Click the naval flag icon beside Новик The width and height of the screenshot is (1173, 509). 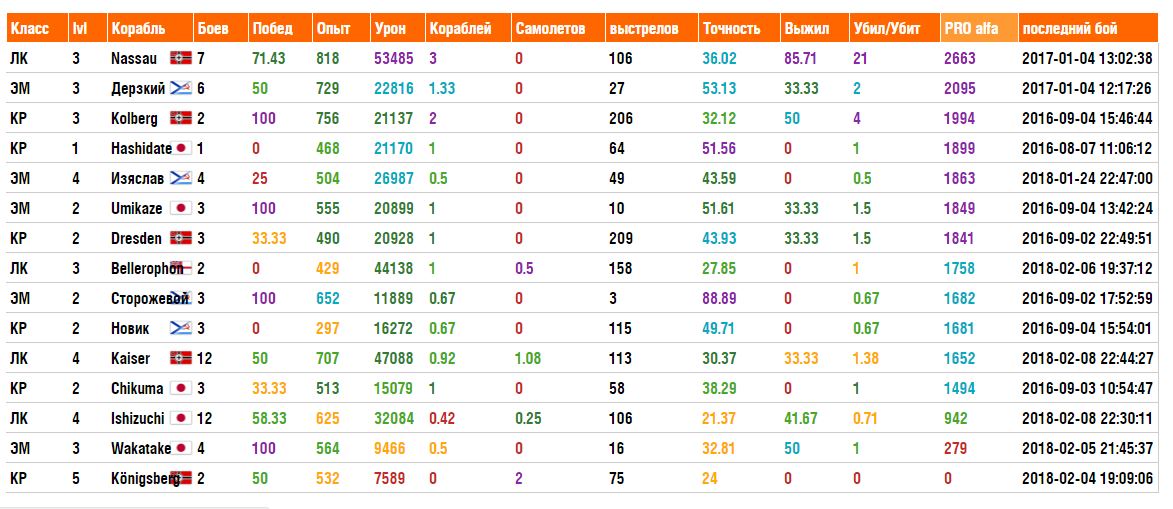(181, 329)
